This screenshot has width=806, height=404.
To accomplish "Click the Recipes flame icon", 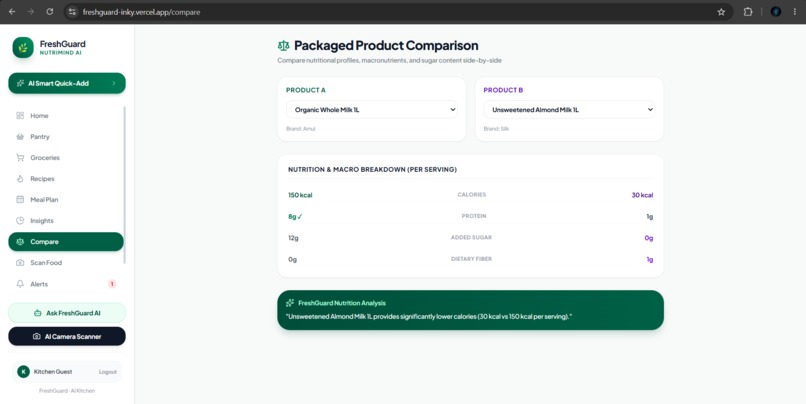I will (x=20, y=179).
